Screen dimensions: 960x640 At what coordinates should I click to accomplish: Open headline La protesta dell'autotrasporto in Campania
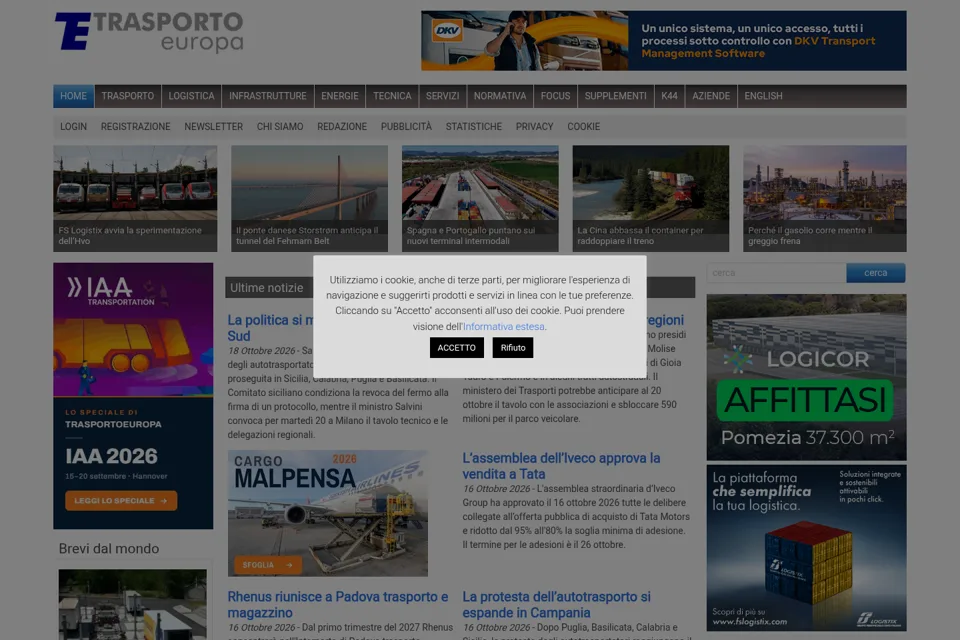(557, 604)
